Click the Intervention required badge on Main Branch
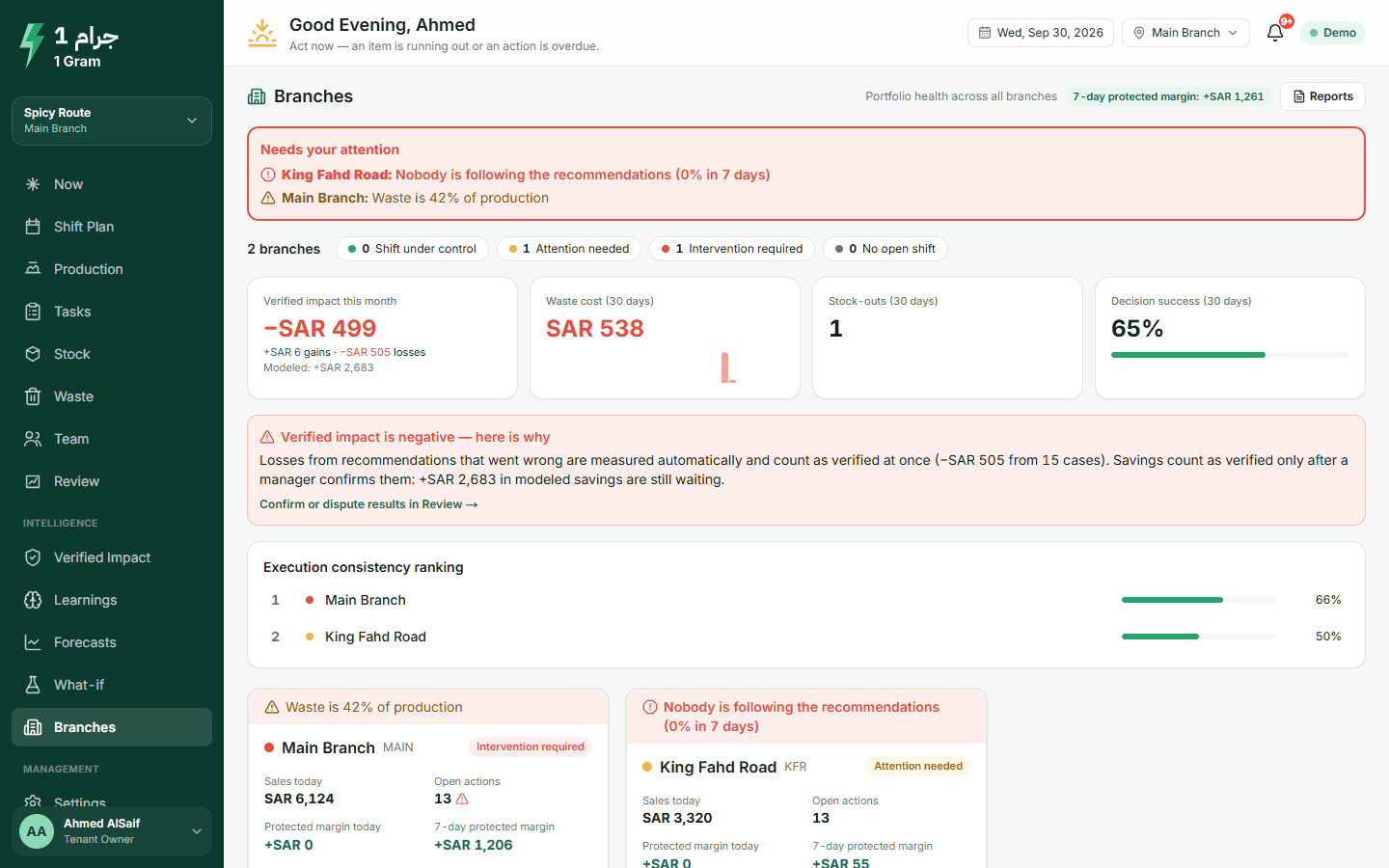This screenshot has height=868, width=1389. coord(531,746)
